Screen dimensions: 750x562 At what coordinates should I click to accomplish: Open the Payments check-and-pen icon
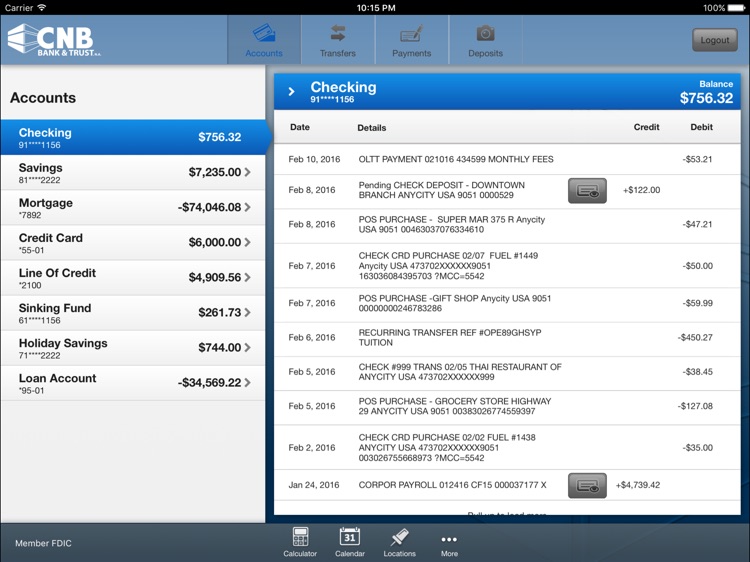pos(411,33)
